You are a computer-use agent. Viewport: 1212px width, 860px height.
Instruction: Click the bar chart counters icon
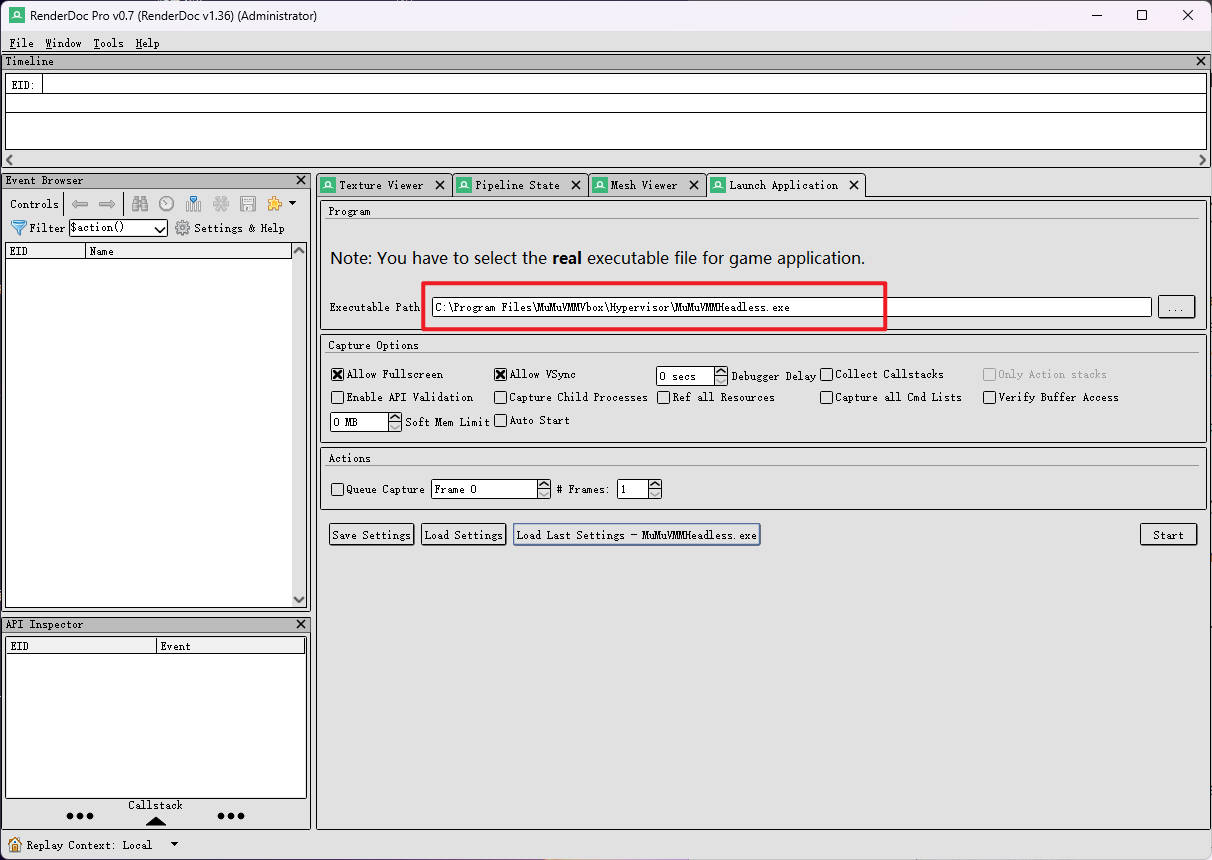[x=194, y=204]
